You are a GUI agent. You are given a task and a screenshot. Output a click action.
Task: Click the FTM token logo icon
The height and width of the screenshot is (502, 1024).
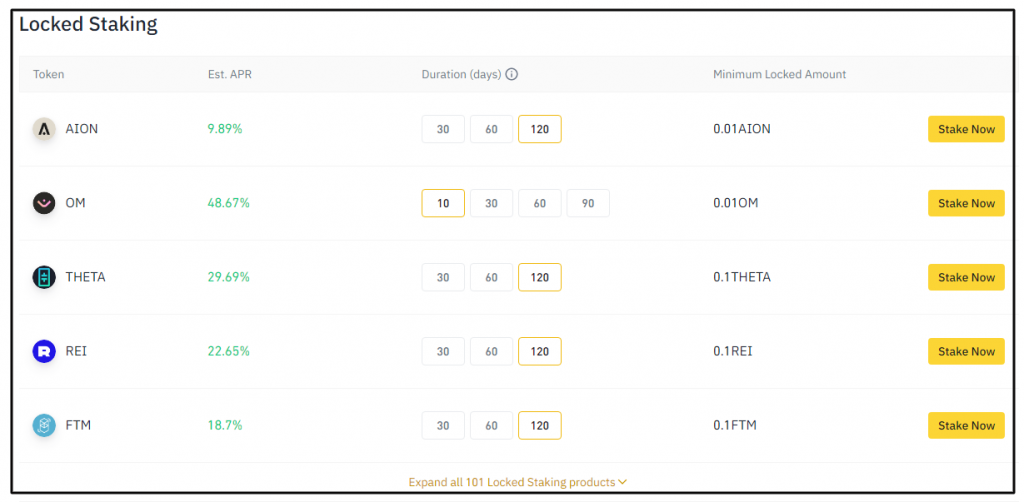[x=44, y=425]
